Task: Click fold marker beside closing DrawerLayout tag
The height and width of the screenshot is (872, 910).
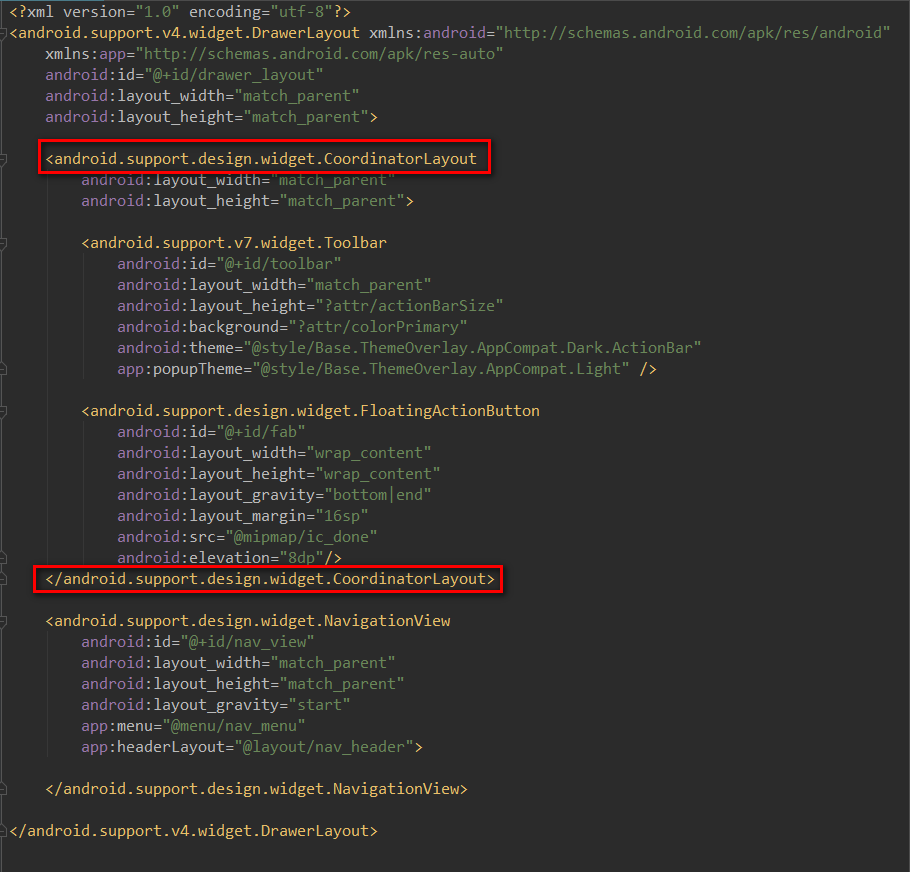Action: 3,831
